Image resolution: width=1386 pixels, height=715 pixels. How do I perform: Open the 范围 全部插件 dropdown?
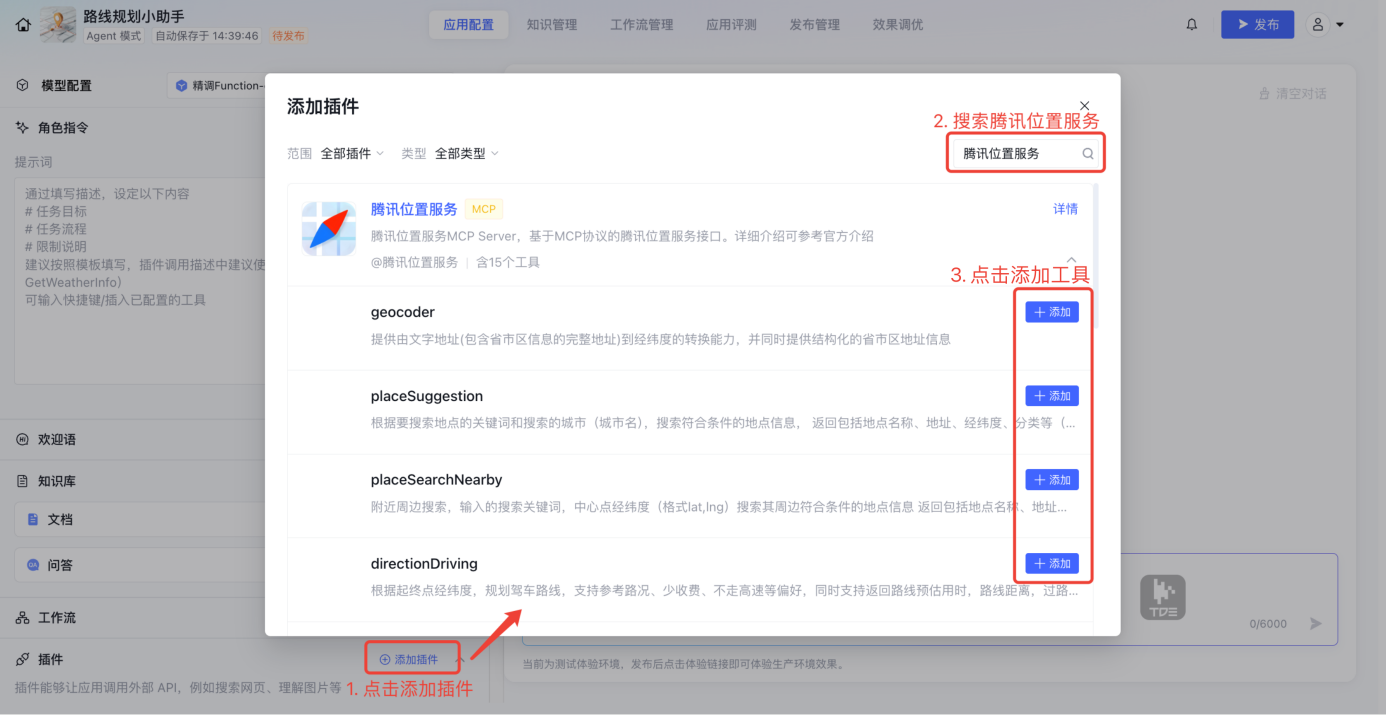click(352, 154)
